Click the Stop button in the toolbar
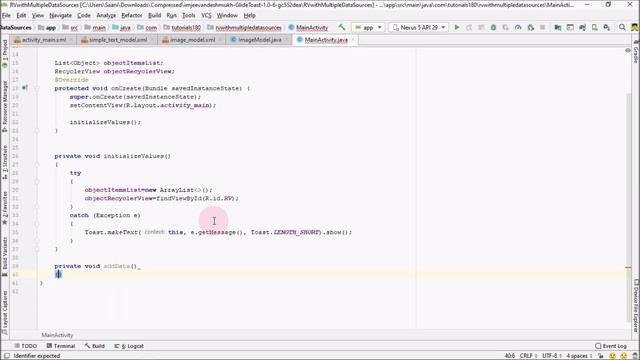 click(542, 27)
